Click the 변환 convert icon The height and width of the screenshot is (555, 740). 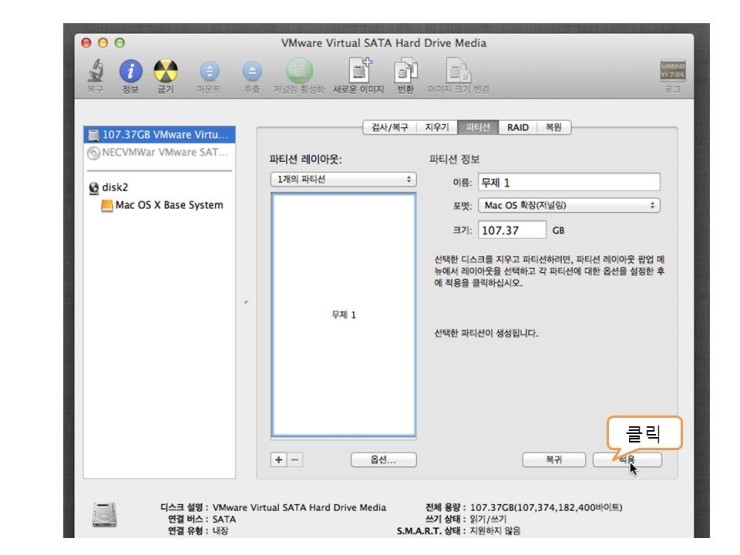click(x=405, y=71)
